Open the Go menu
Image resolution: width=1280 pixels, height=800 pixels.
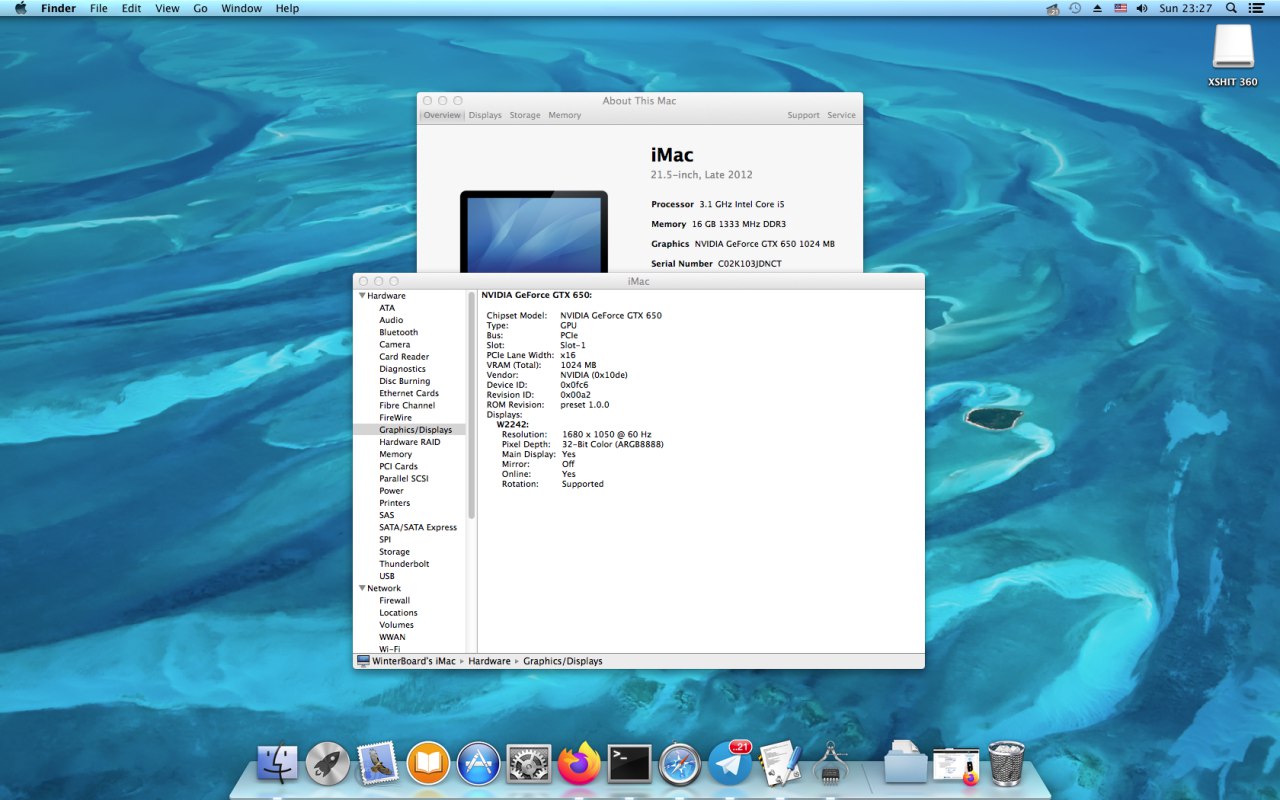click(x=200, y=8)
